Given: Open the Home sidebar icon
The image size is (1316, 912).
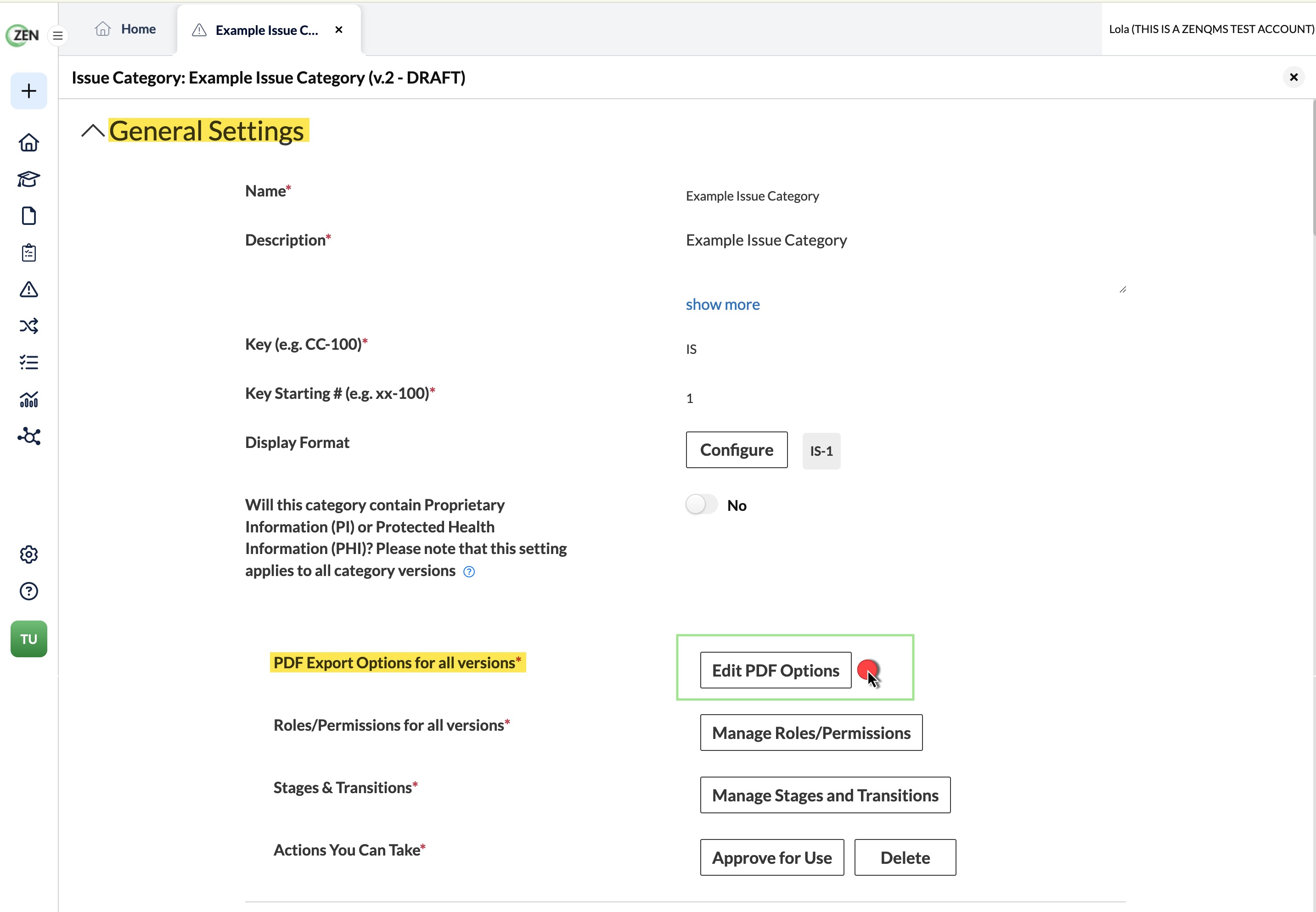Looking at the screenshot, I should [28, 142].
